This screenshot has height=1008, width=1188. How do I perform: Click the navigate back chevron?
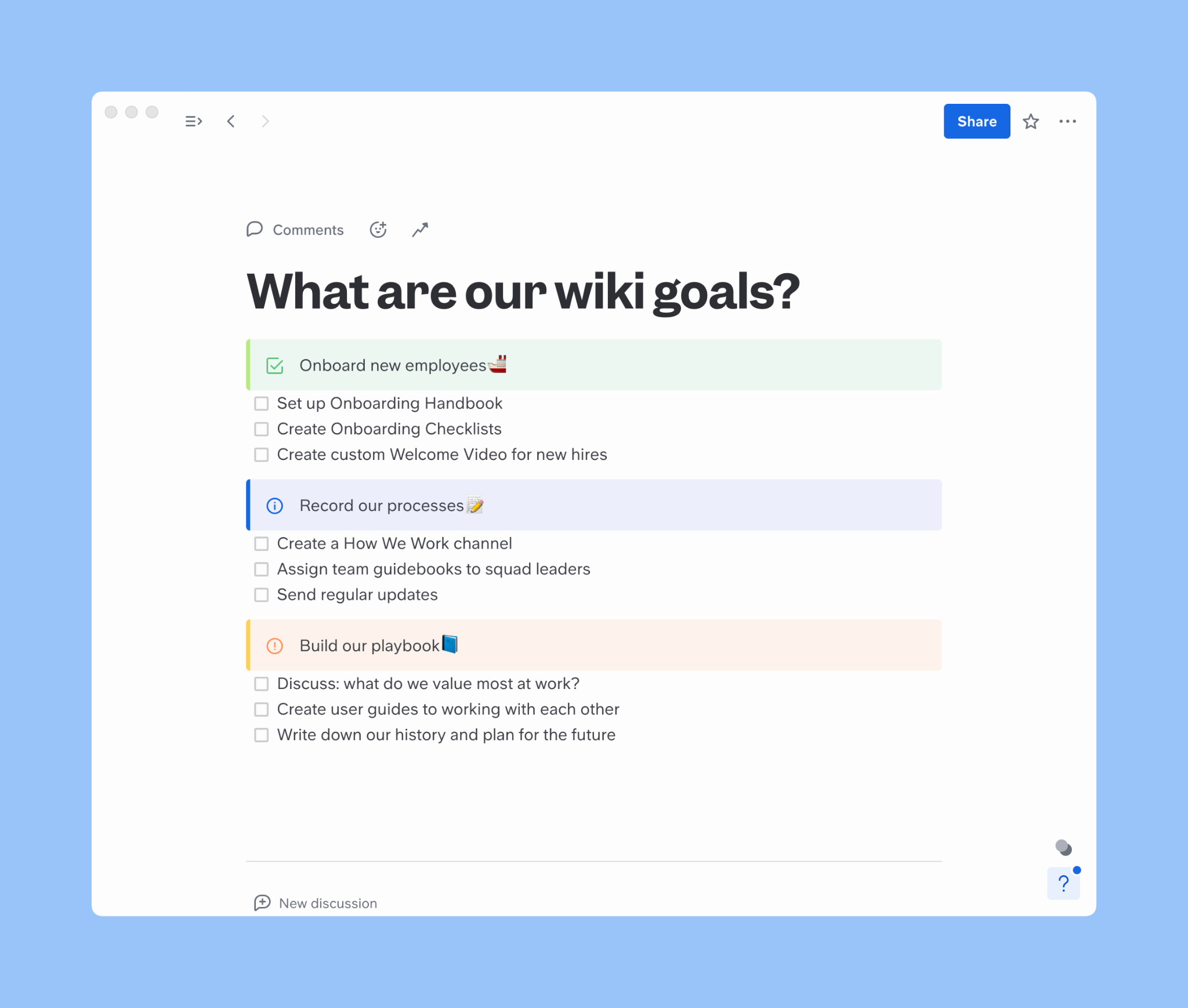tap(230, 122)
